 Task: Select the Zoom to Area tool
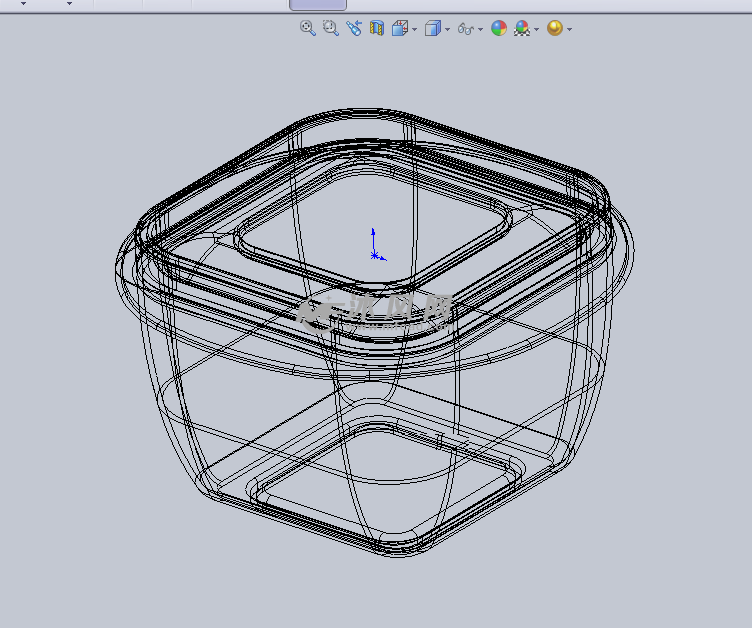tap(330, 28)
